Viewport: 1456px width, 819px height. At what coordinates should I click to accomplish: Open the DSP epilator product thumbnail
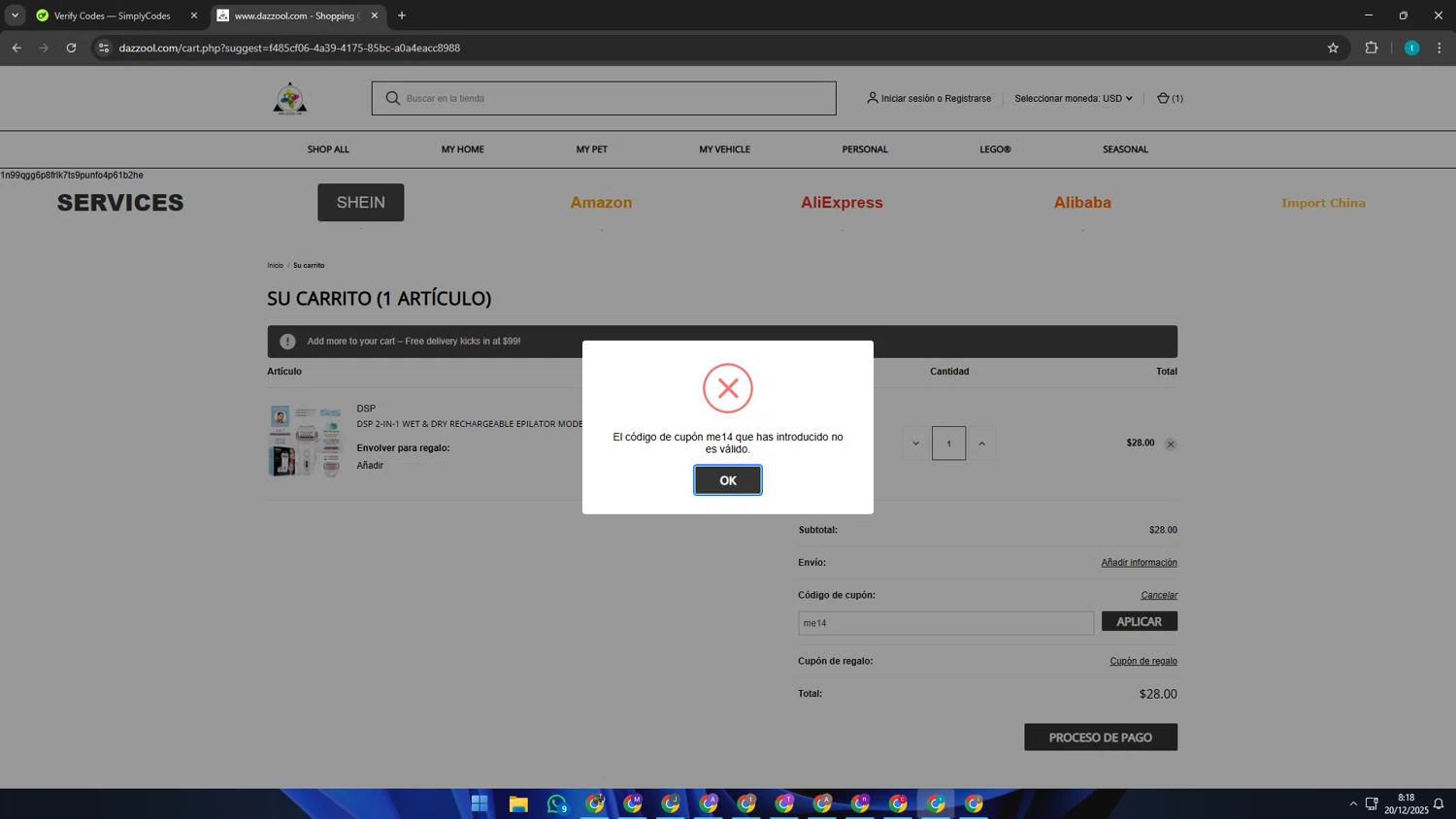306,442
